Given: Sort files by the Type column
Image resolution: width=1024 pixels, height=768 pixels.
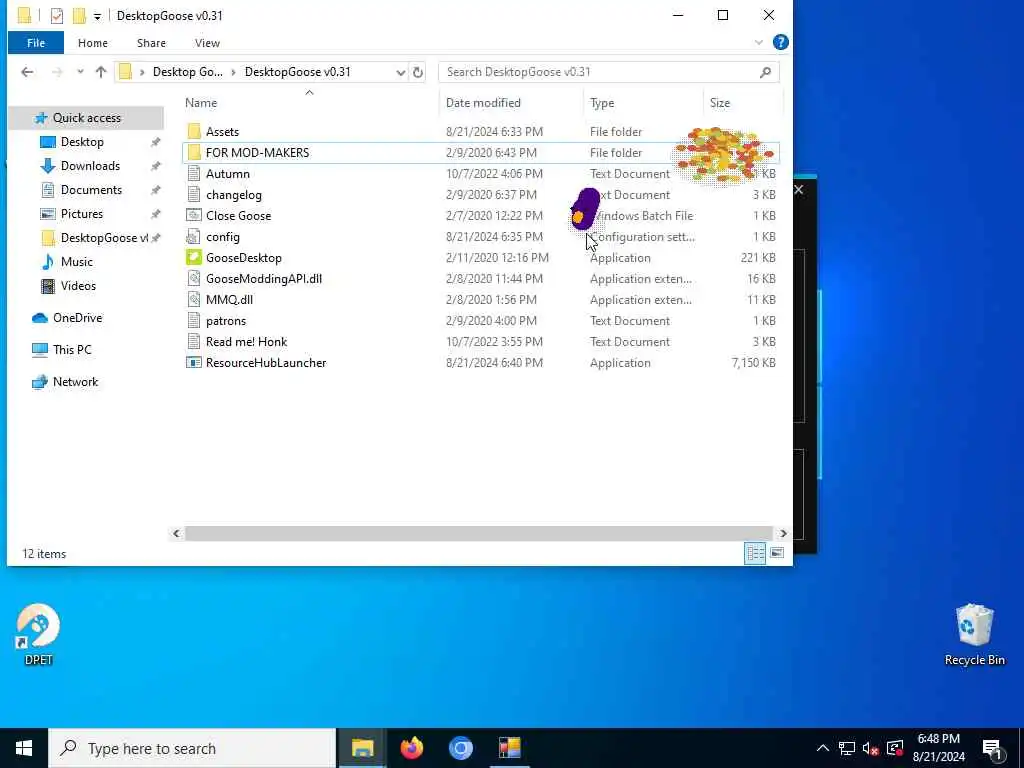Looking at the screenshot, I should [x=602, y=103].
